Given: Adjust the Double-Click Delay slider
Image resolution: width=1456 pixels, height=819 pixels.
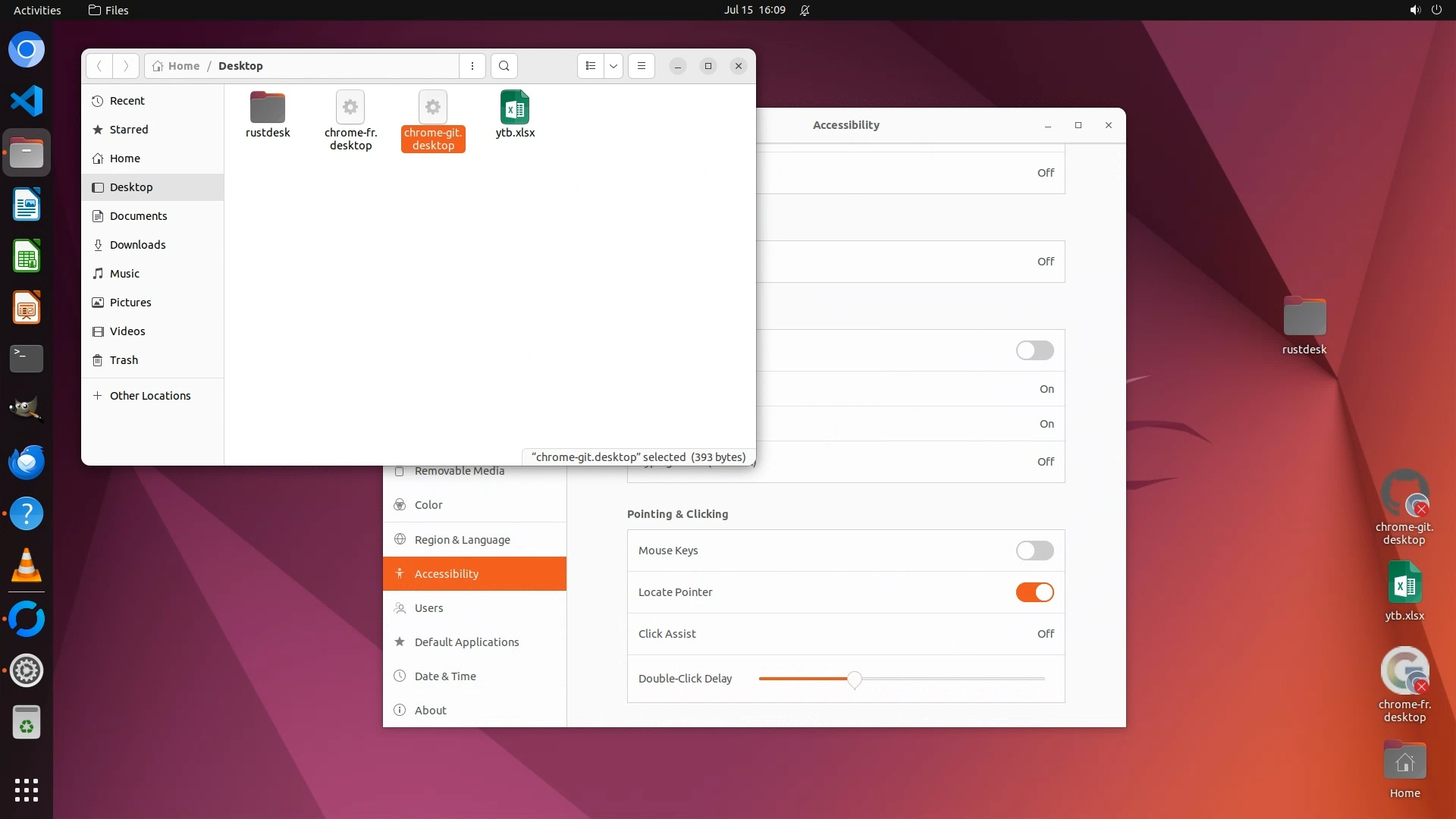Looking at the screenshot, I should pos(855,679).
